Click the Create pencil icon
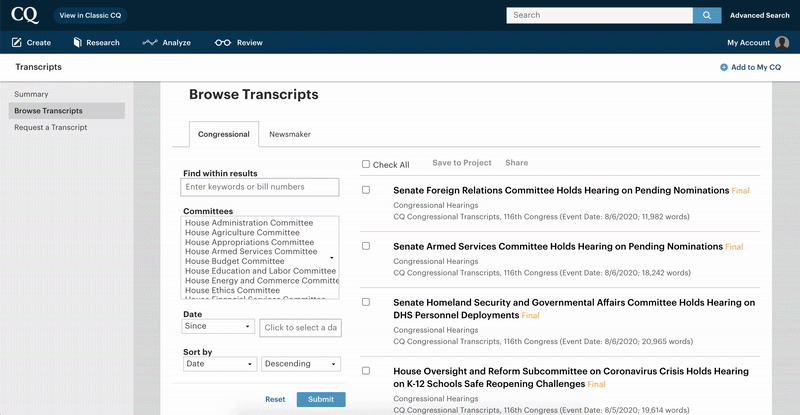The width and height of the screenshot is (800, 415). coord(16,43)
